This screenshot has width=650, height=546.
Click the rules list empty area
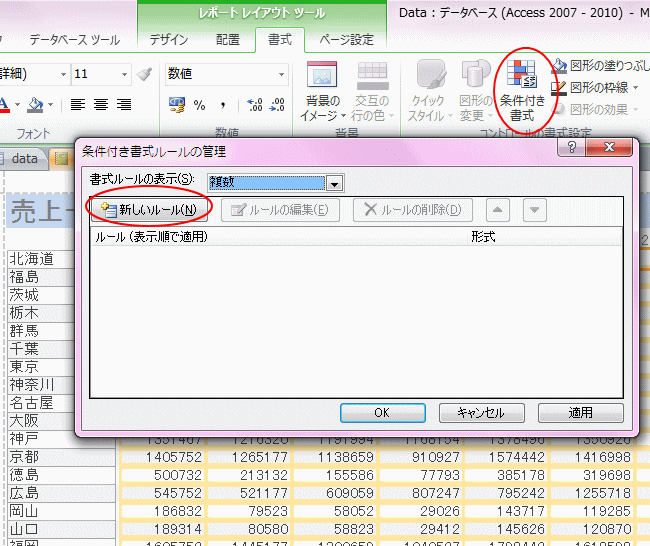click(357, 321)
